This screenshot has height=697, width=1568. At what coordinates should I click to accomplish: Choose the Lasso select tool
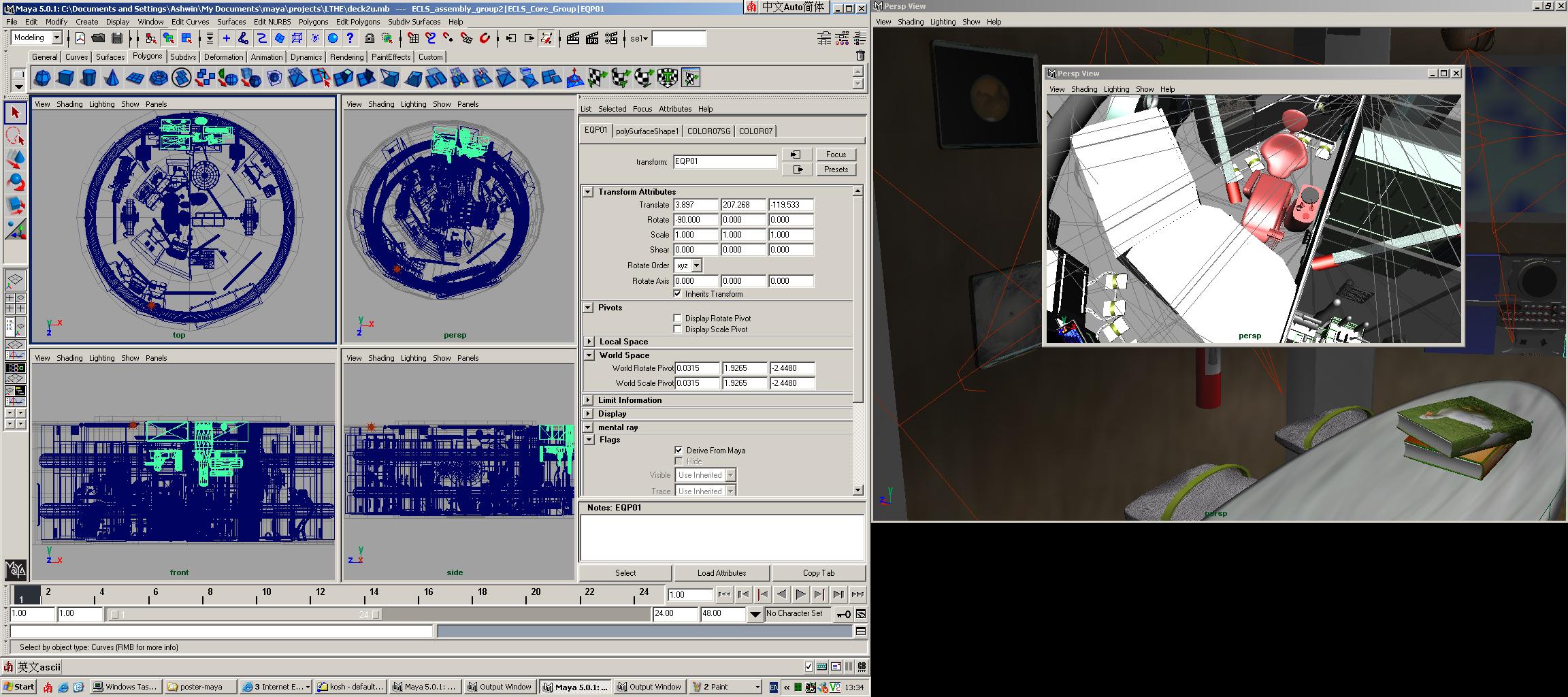[x=15, y=136]
